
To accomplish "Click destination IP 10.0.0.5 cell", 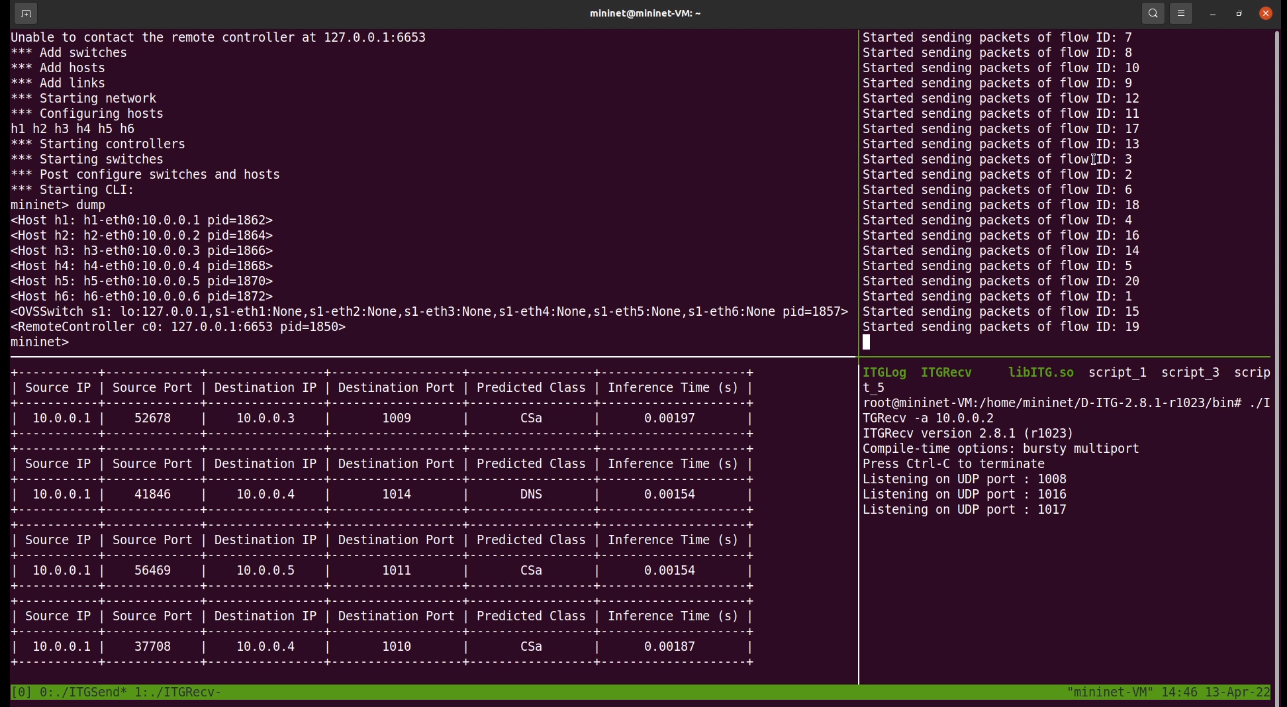I will pos(265,570).
